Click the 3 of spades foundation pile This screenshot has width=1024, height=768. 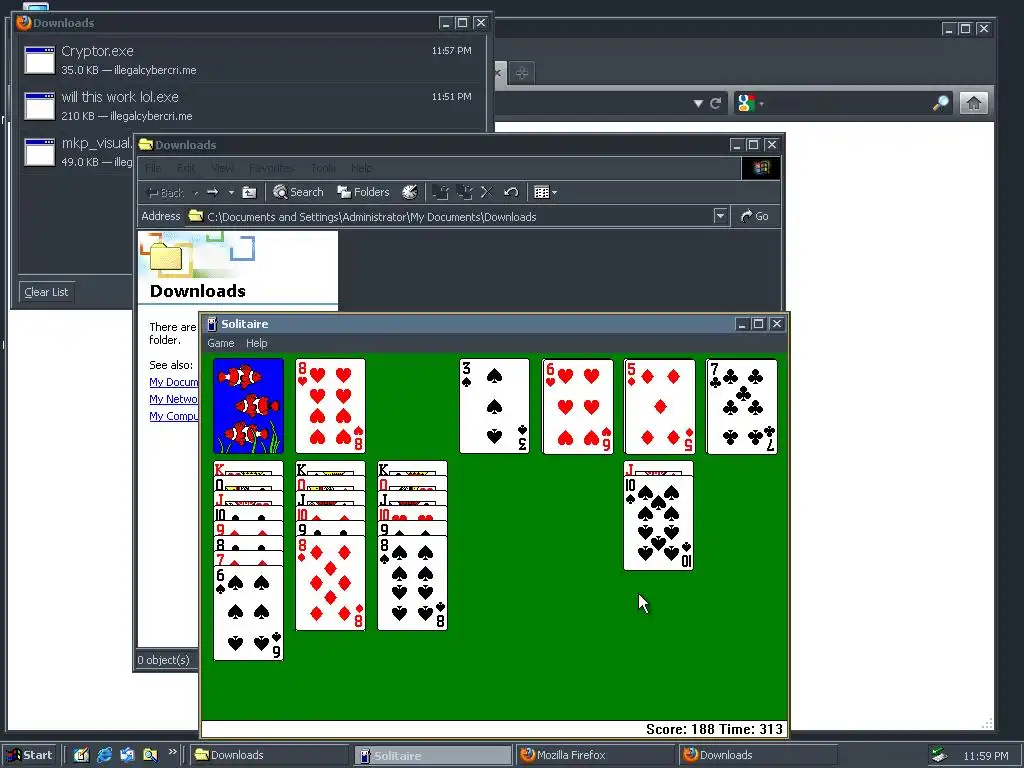(x=494, y=406)
